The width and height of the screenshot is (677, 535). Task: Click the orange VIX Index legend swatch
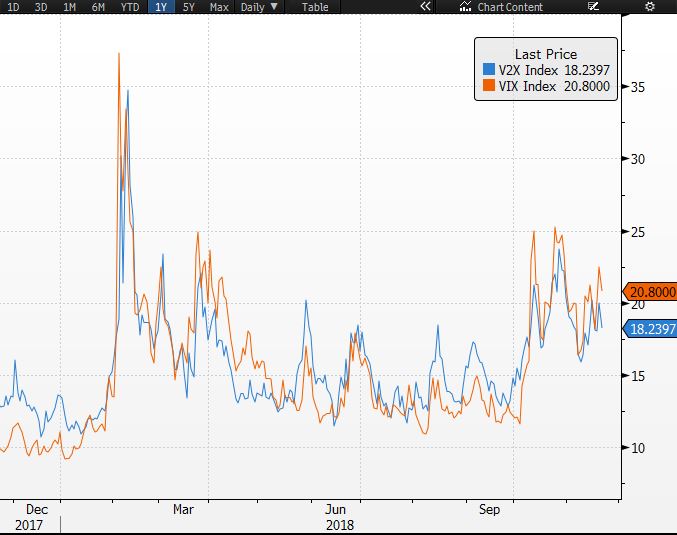489,85
